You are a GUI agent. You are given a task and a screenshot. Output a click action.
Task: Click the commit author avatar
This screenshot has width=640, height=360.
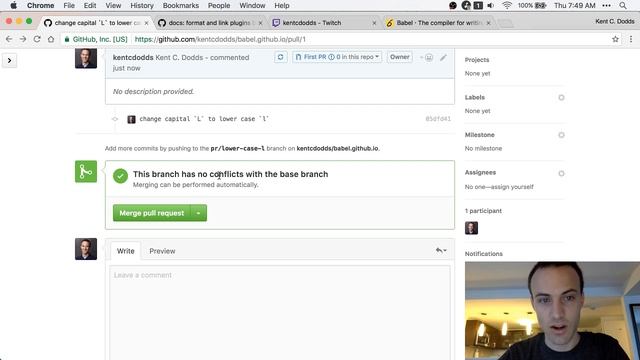131,119
